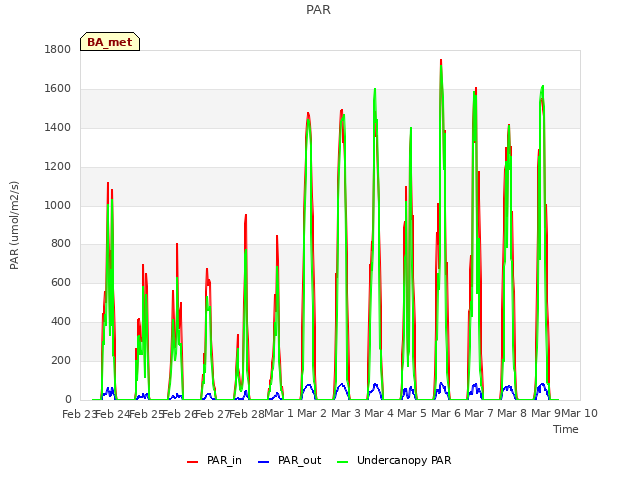640x480 pixels.
Task: Click the 1200 y-axis tick label
Action: (58, 167)
